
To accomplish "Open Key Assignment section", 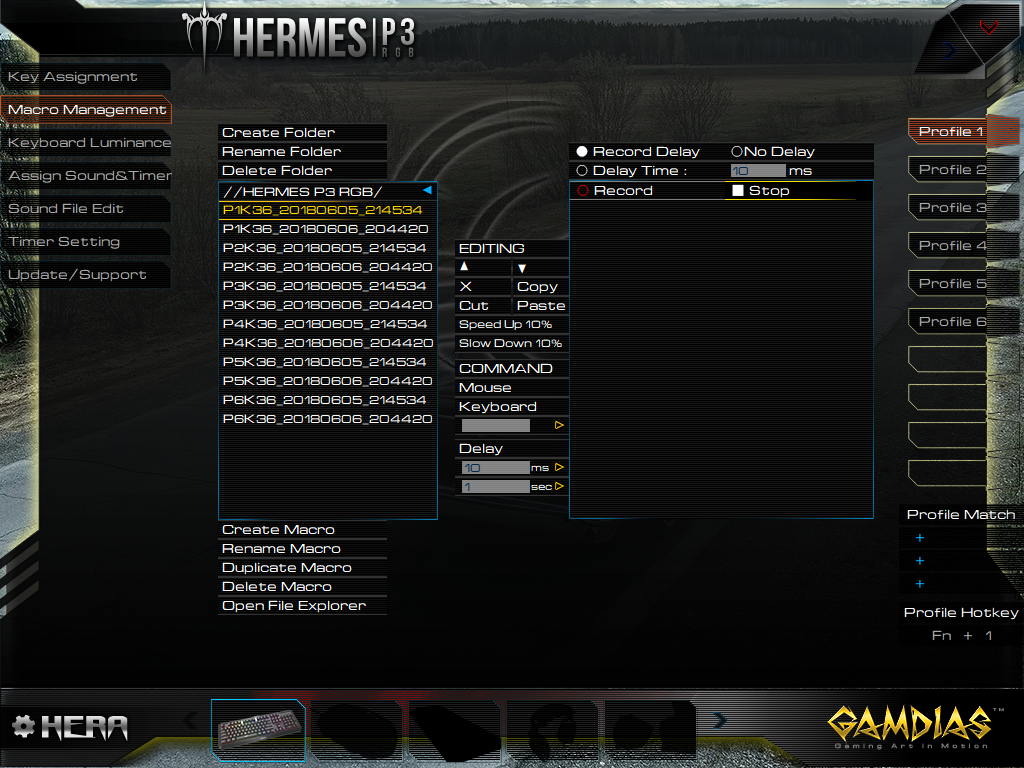I will tap(86, 76).
